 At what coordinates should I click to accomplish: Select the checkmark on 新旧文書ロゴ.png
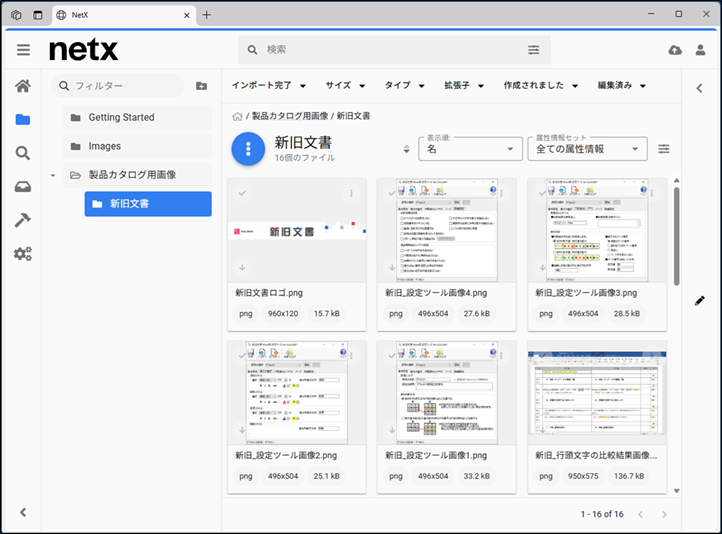242,192
